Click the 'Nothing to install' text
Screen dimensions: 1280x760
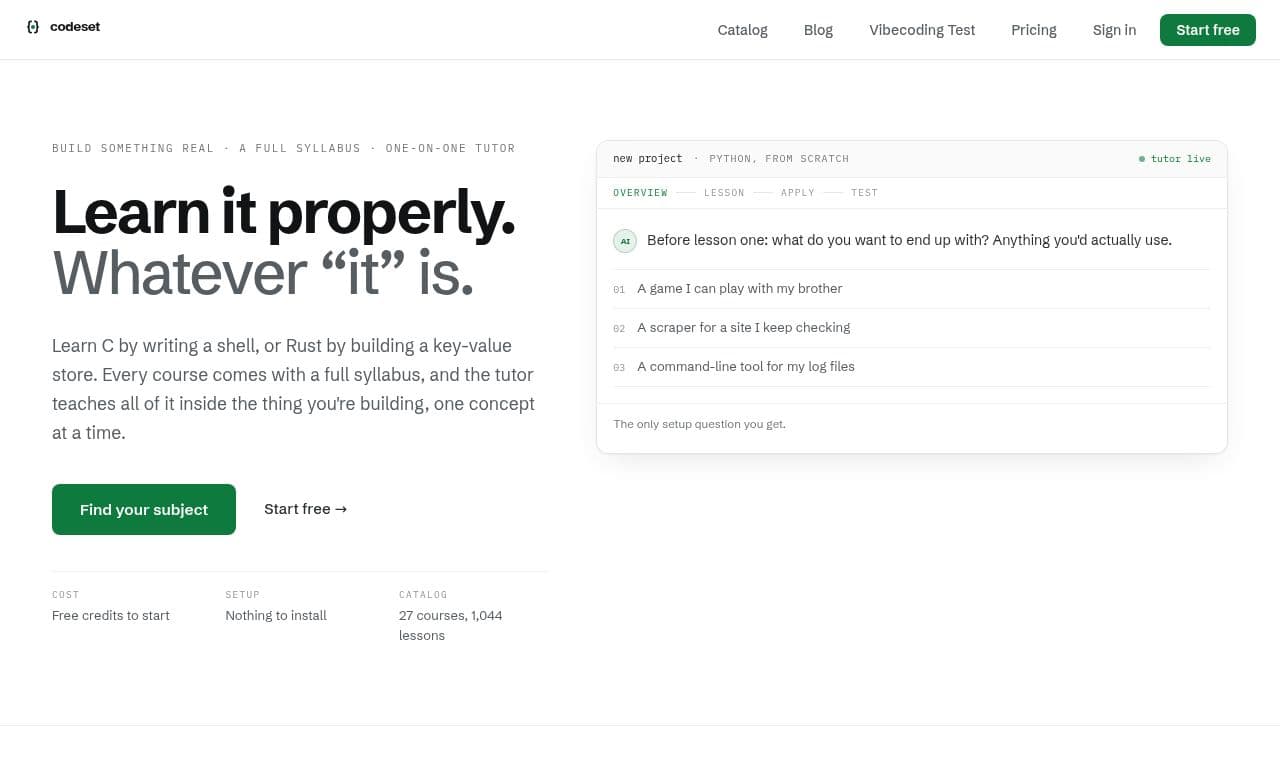click(x=276, y=615)
